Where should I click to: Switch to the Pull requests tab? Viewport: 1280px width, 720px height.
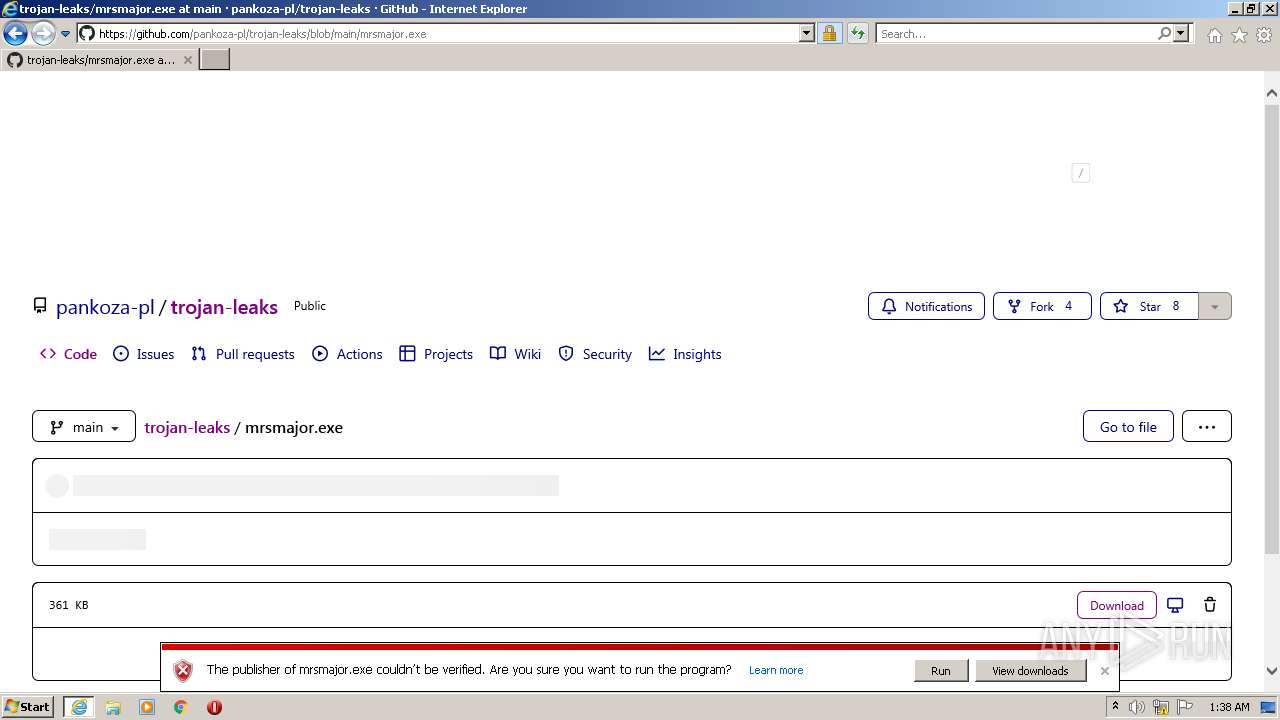coord(243,354)
